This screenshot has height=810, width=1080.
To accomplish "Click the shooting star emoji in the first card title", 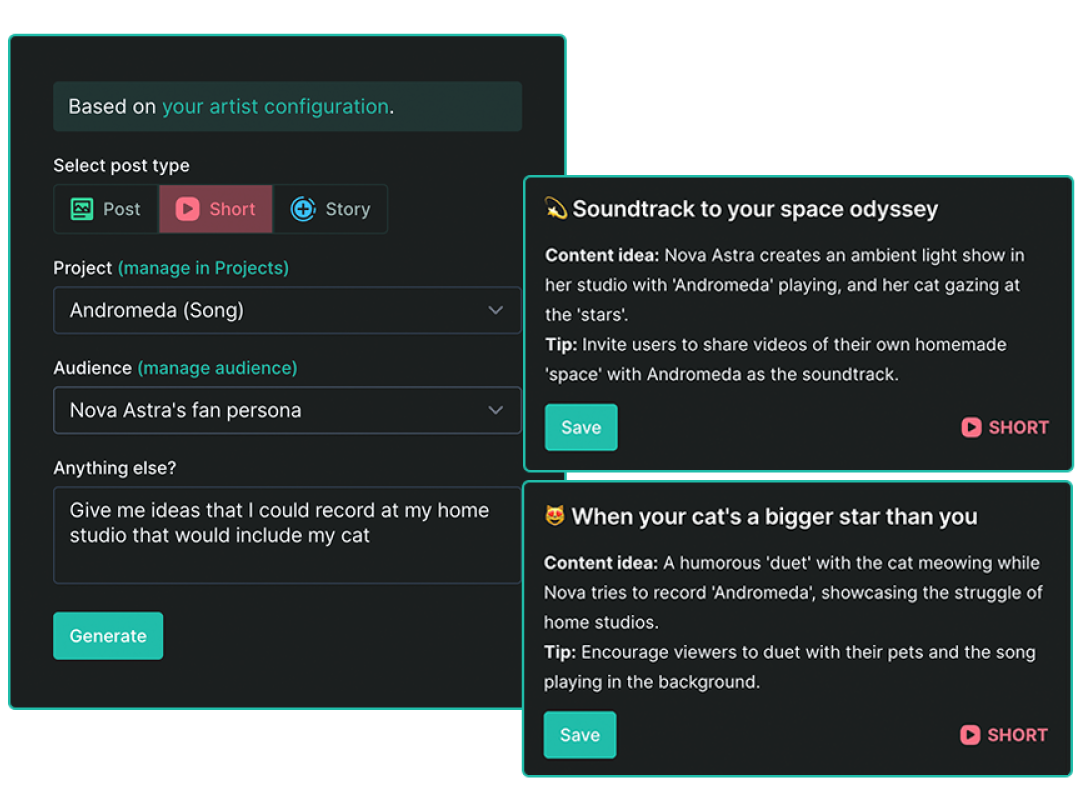I will 557,209.
